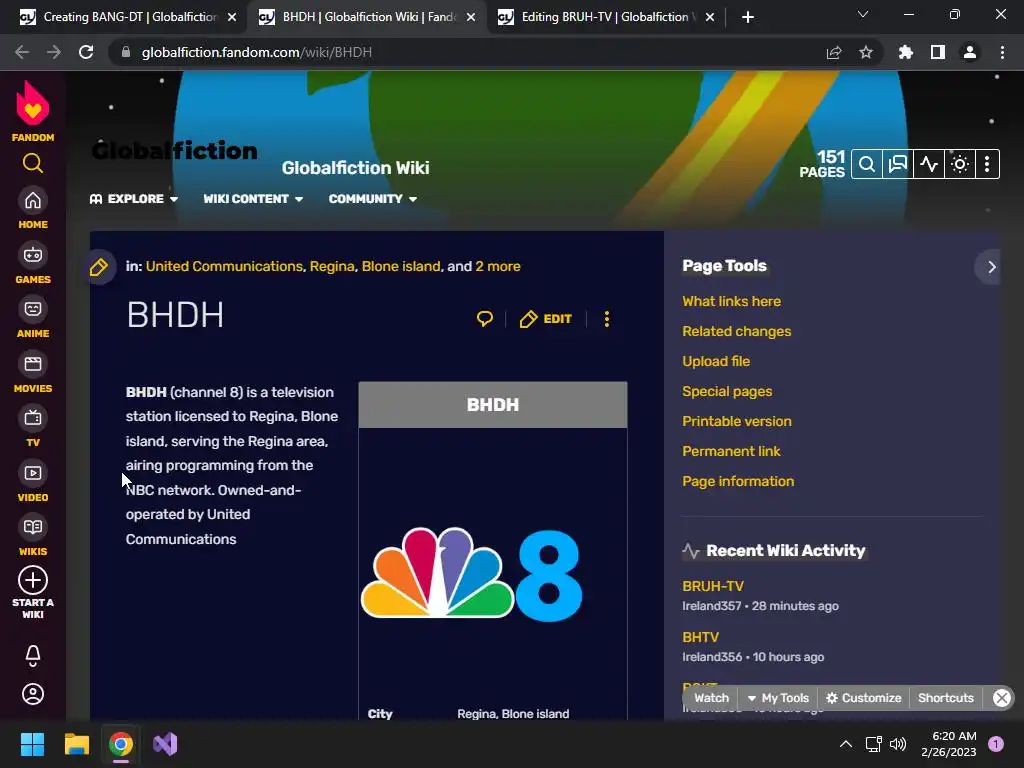This screenshot has width=1024, height=768.
Task: Close the bottom toolbar
Action: [x=1002, y=697]
